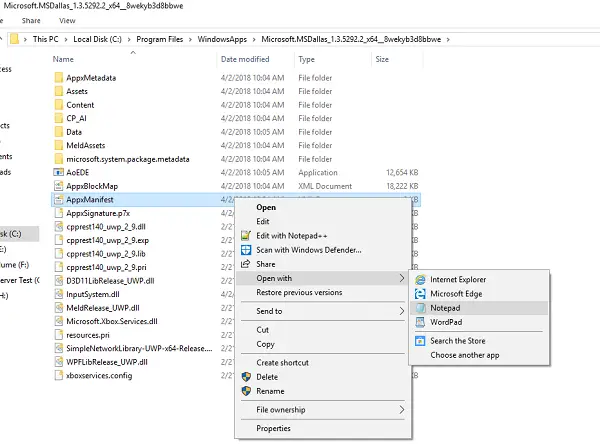Click the cpprest140_uwp_2_9.dll file icon
Viewport: 600px width, 444px height.
[59, 227]
